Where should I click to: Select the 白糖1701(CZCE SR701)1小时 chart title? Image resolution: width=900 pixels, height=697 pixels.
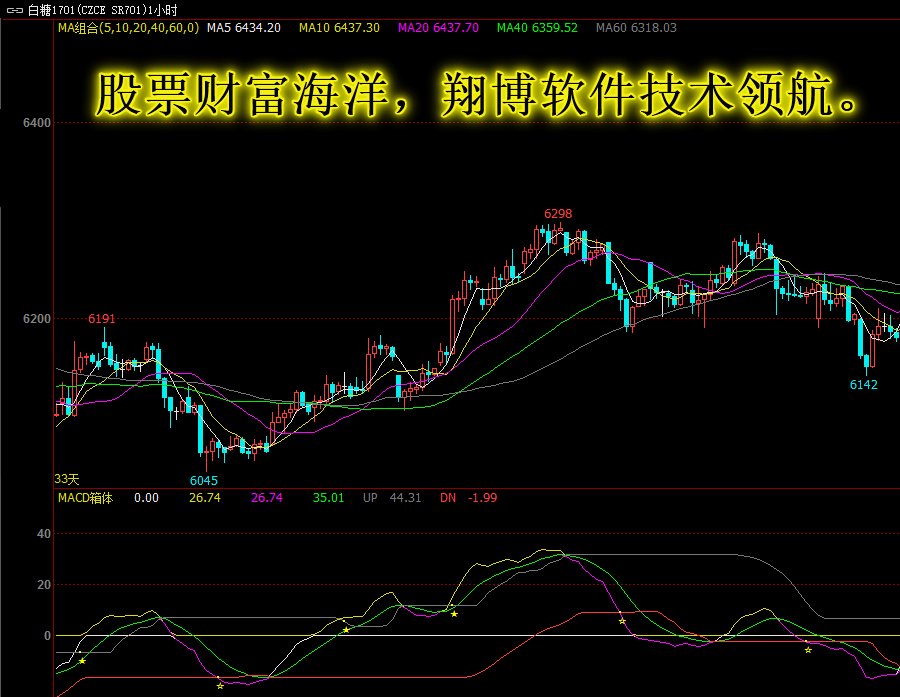click(102, 10)
